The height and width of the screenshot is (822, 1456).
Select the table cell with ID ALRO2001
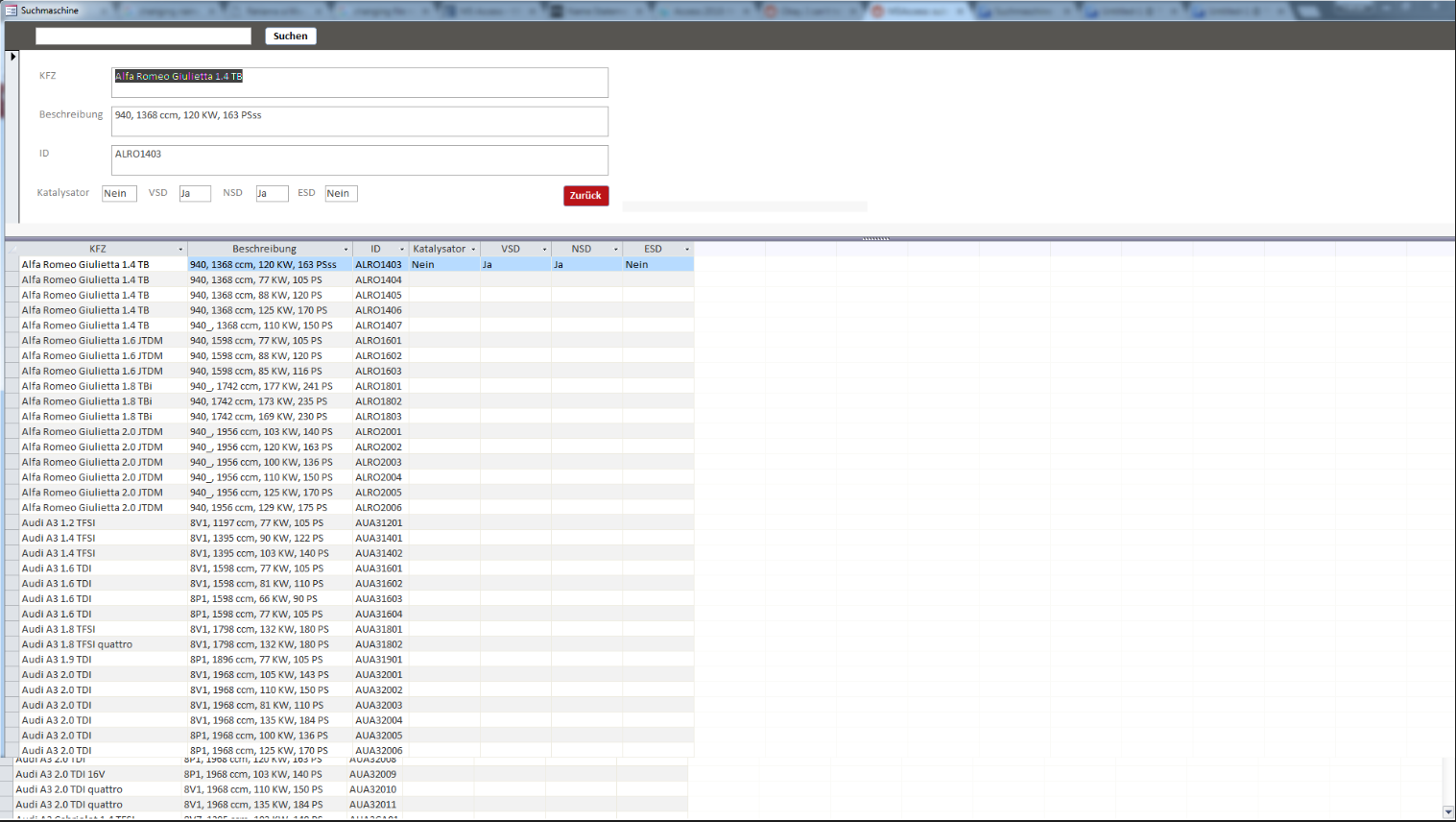tap(381, 432)
